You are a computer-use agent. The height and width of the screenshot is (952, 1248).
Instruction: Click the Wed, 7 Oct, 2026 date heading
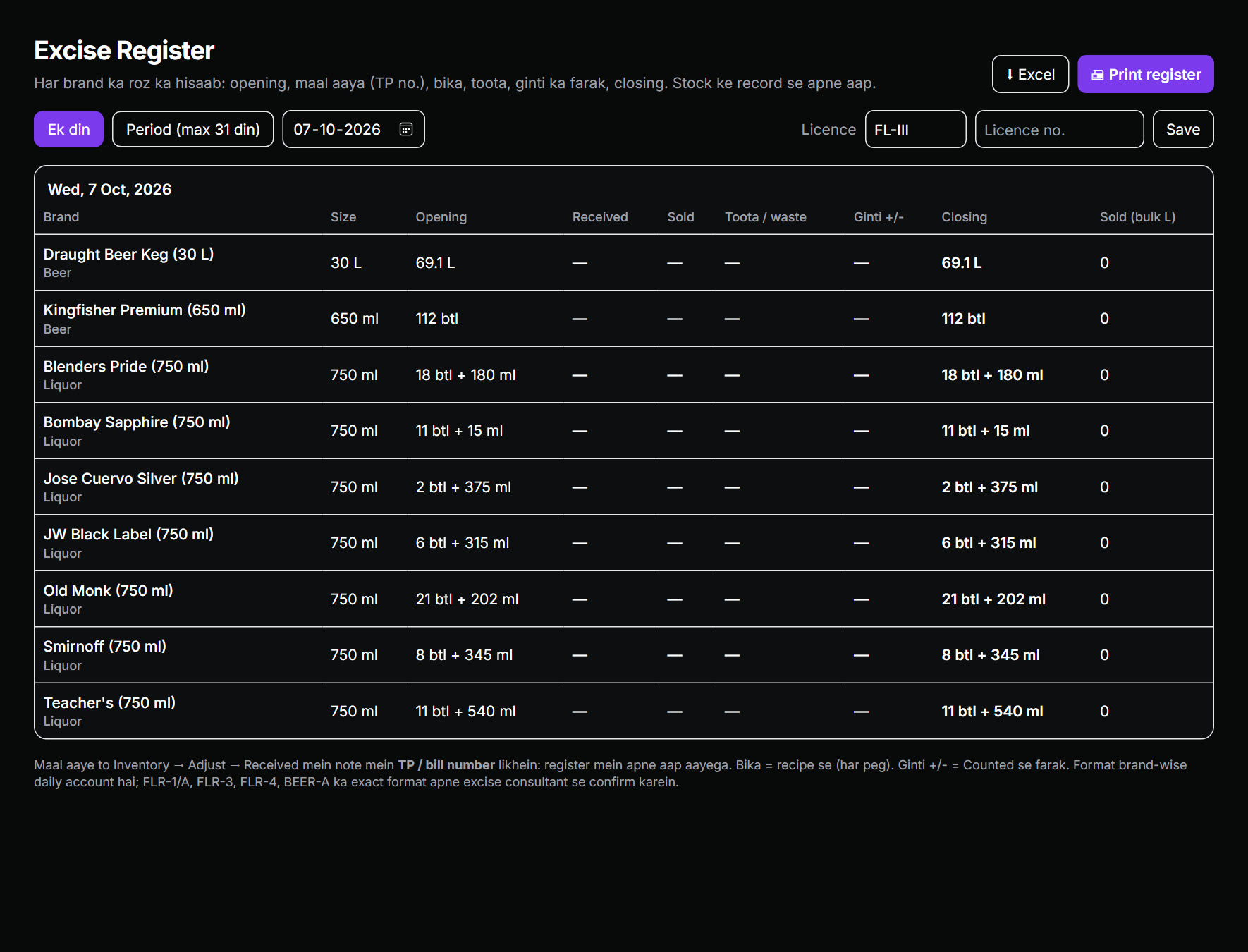pyautogui.click(x=109, y=189)
